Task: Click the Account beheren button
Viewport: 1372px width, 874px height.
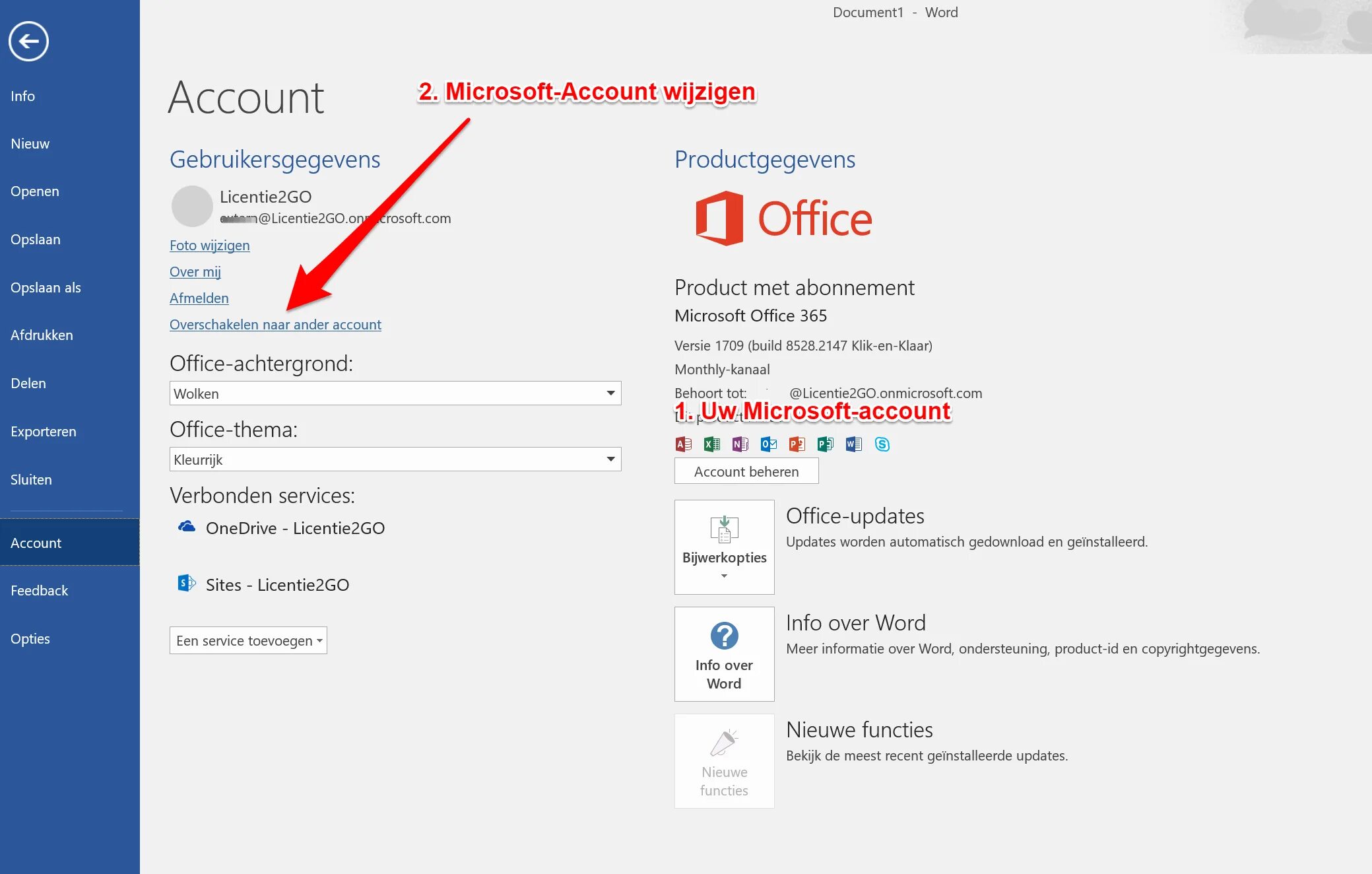Action: point(746,471)
